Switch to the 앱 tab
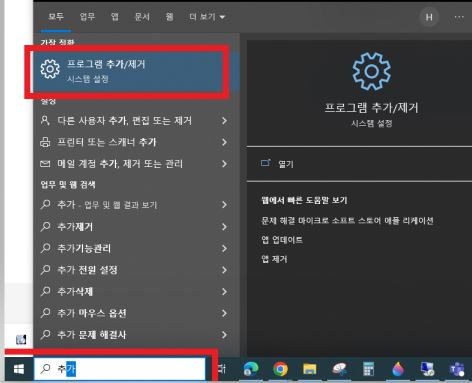The height and width of the screenshot is (383, 472). [115, 16]
